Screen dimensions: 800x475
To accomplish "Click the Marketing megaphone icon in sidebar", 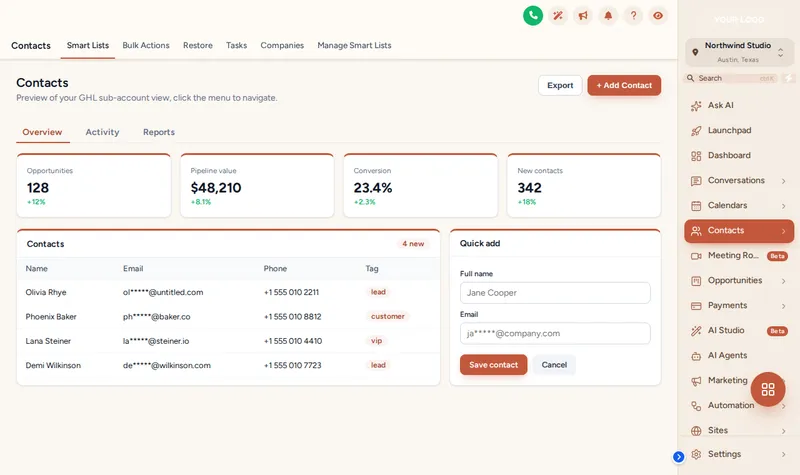I will pos(696,381).
